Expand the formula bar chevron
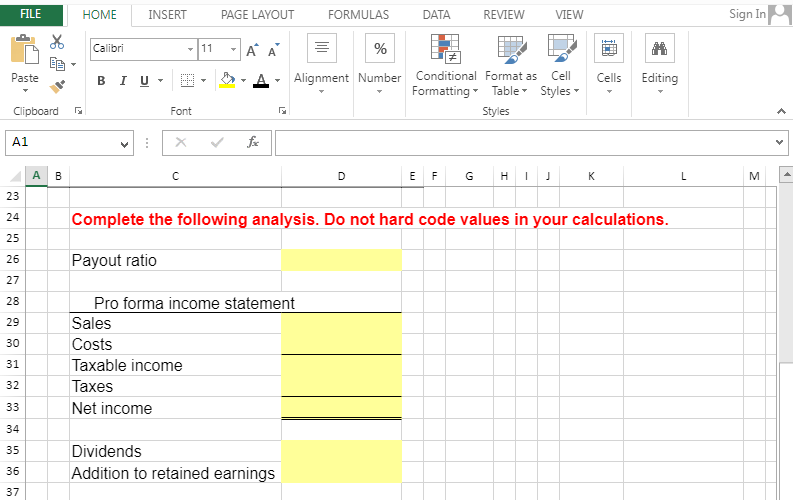Image resolution: width=793 pixels, height=500 pixels. [779, 143]
